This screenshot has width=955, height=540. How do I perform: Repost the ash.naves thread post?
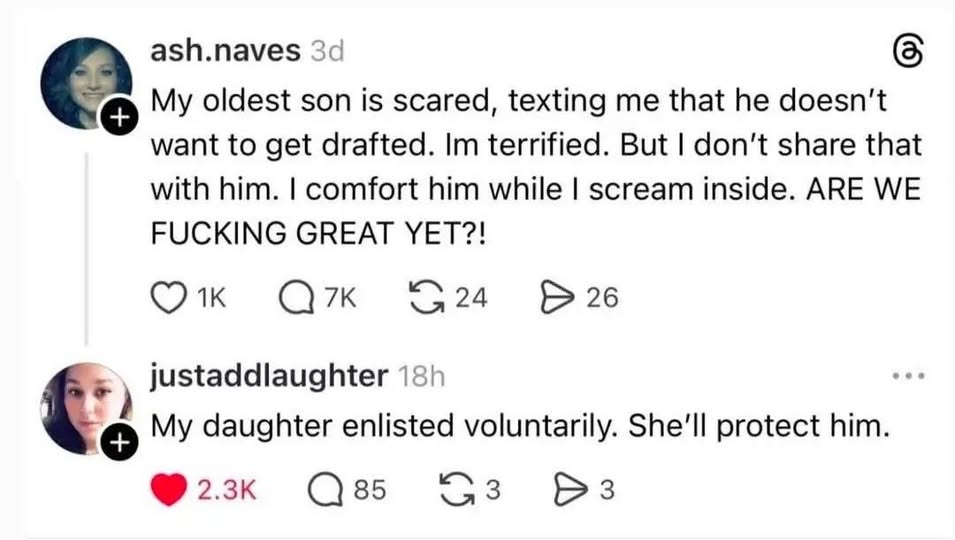coord(427,296)
